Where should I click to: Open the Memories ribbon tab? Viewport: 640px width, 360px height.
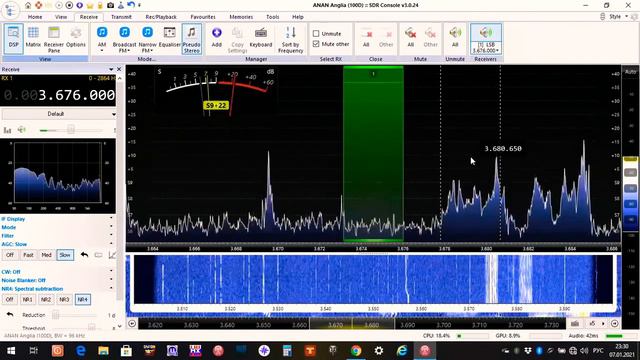[241, 17]
